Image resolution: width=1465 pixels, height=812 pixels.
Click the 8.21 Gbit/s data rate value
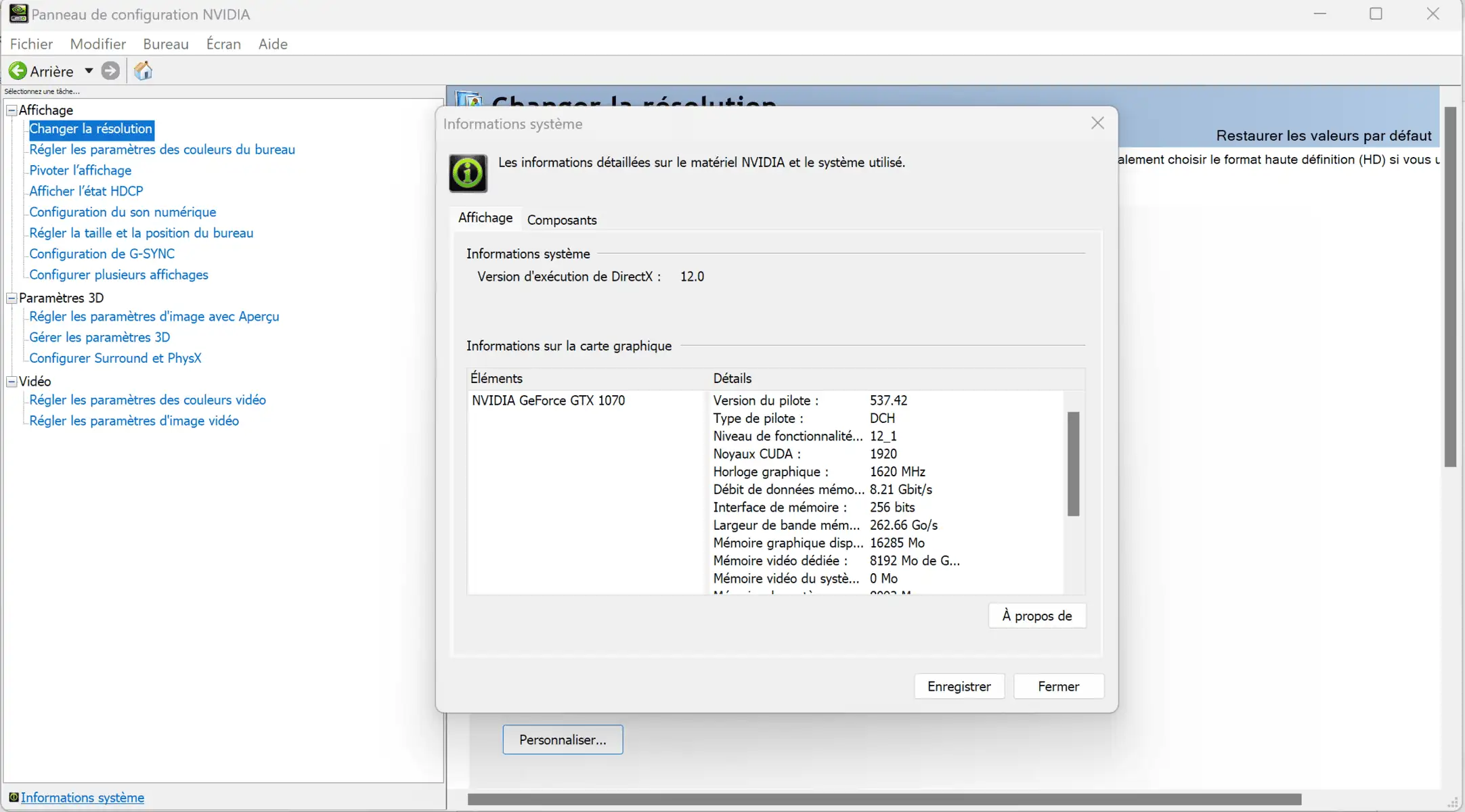900,489
